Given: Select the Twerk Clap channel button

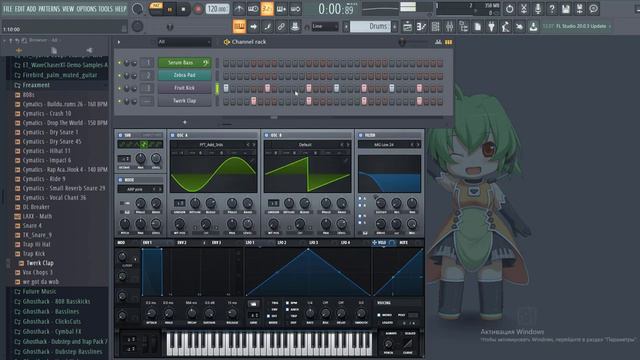Looking at the screenshot, I should coord(184,100).
